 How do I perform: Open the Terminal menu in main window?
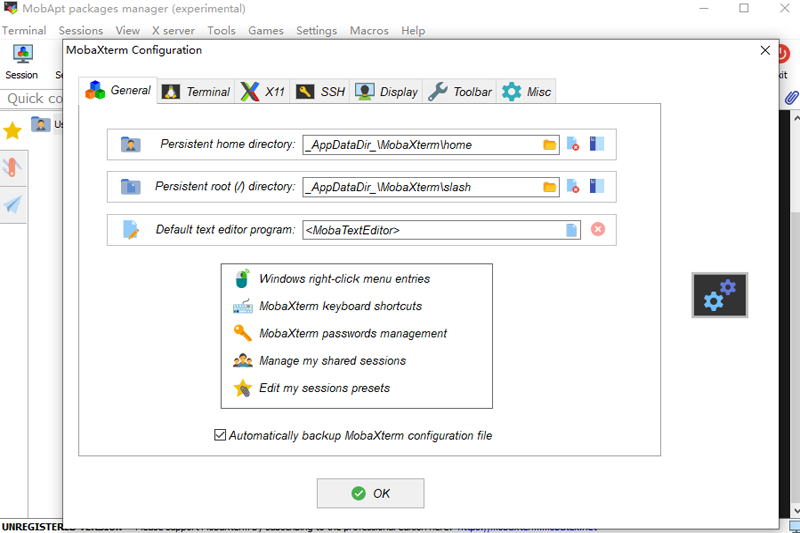coord(24,31)
